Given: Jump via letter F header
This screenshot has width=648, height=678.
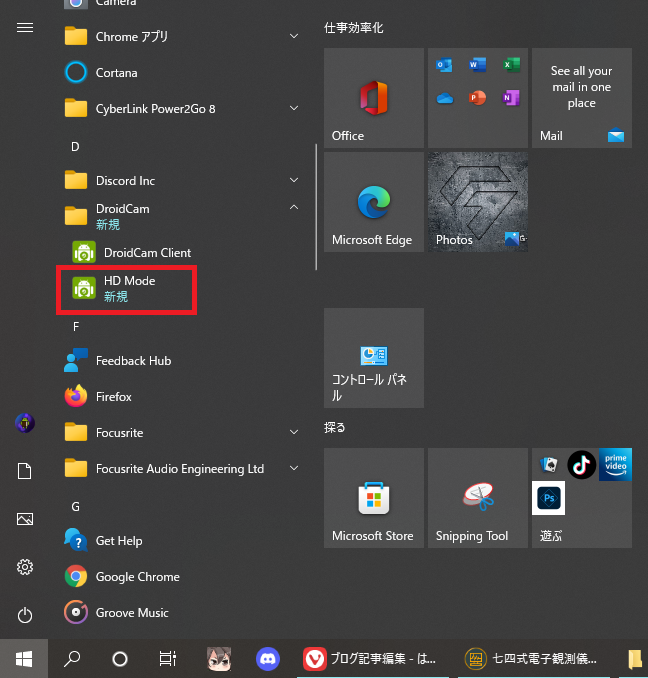Looking at the screenshot, I should 76,326.
